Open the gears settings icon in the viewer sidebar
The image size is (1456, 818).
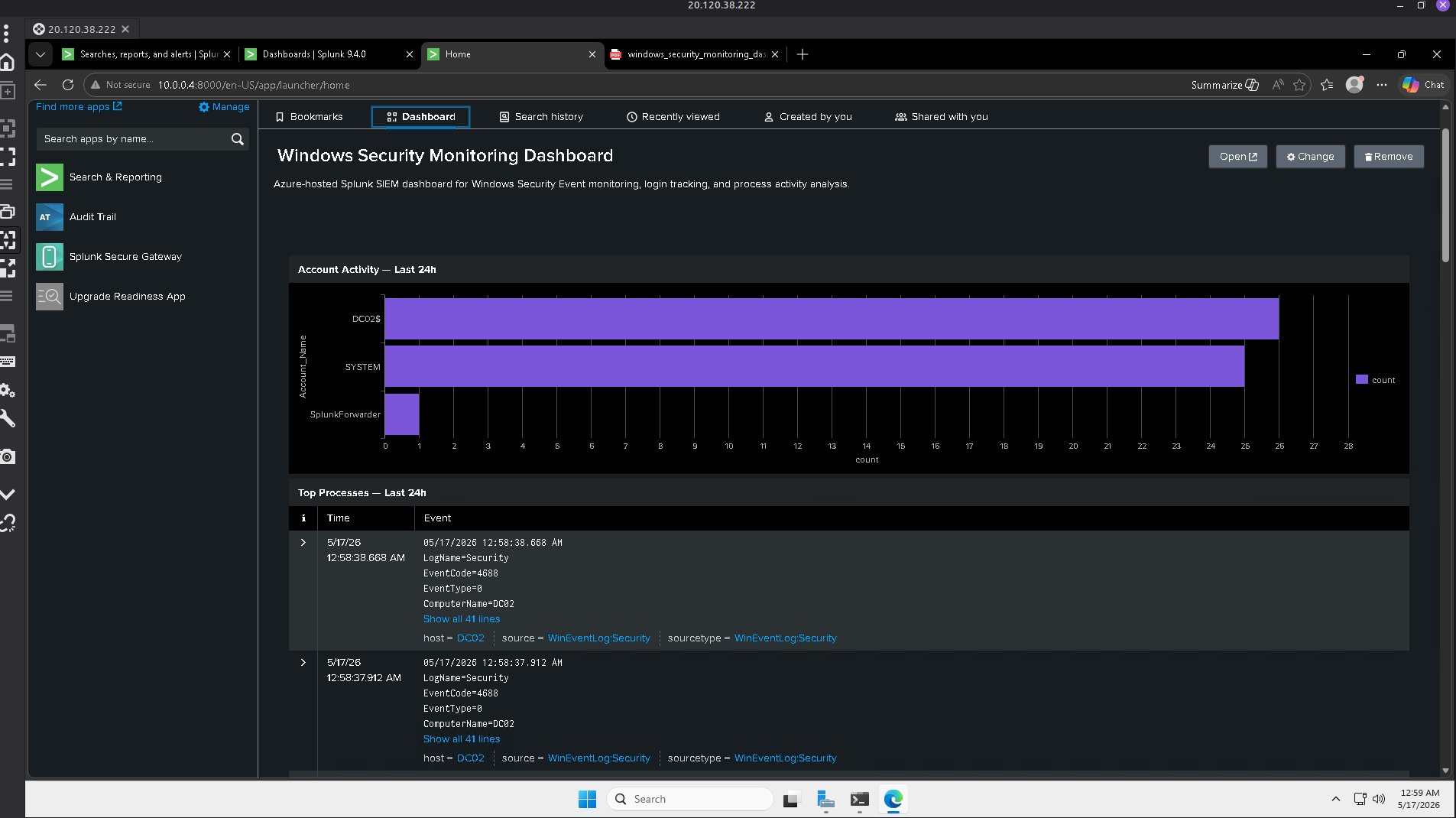(x=8, y=391)
